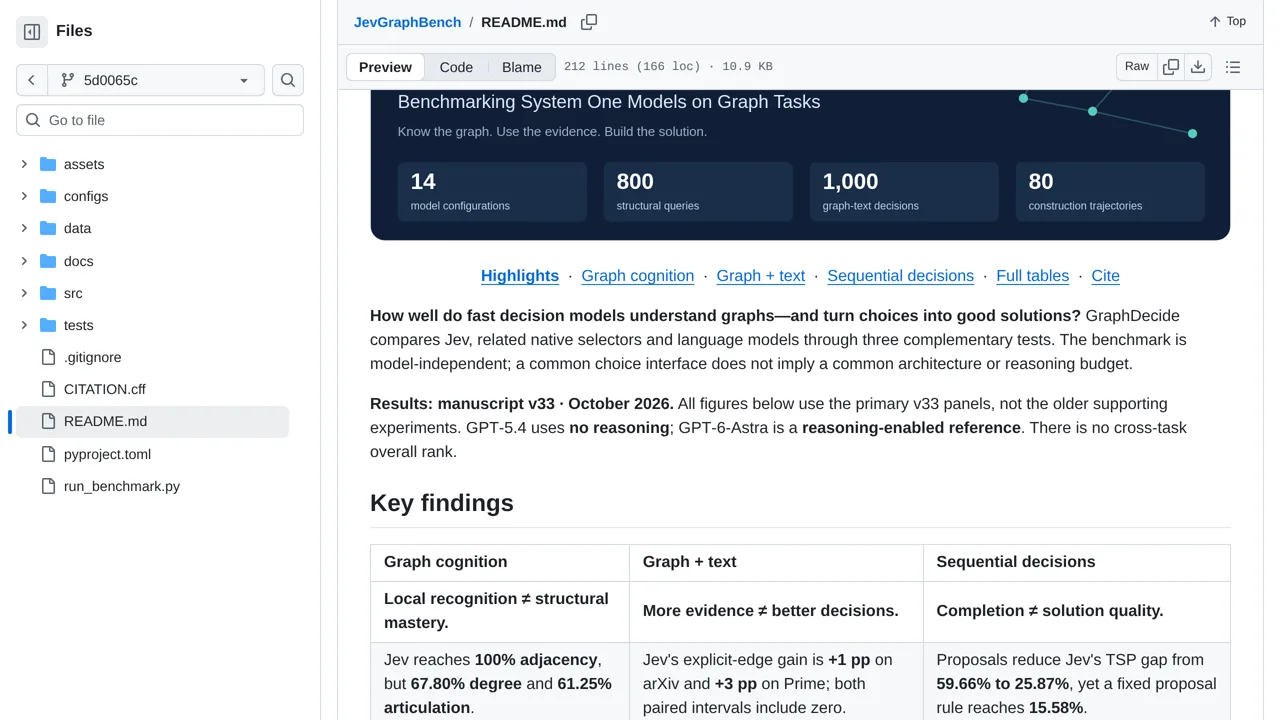Click the pyproject.toml file icon
Image resolution: width=1280 pixels, height=720 pixels.
tap(48, 455)
